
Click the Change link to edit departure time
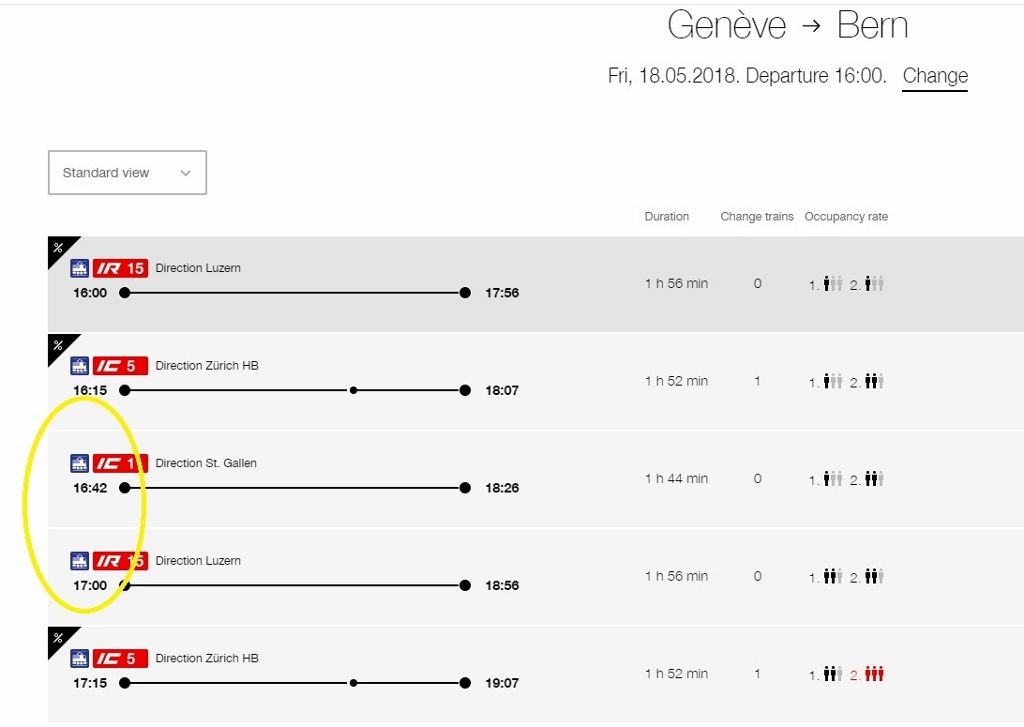coord(934,76)
